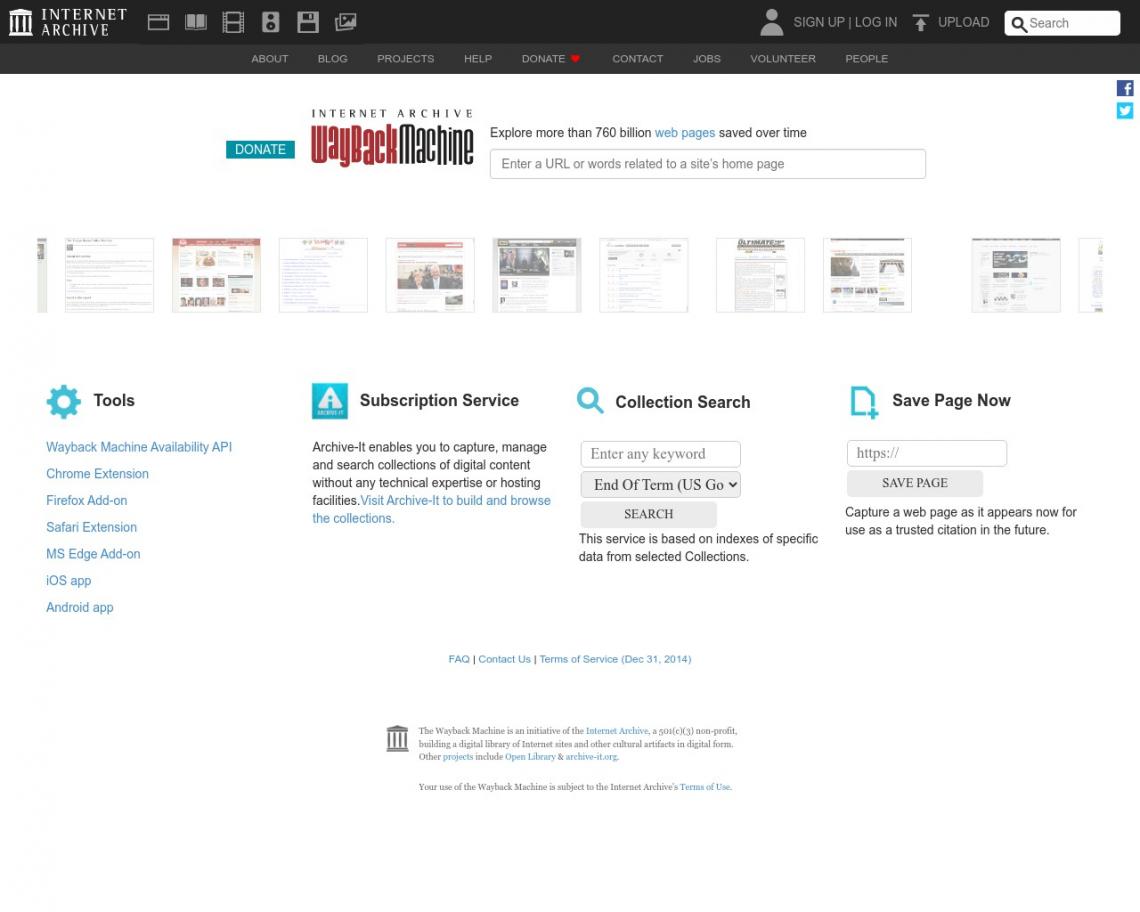This screenshot has height=912, width=1140.
Task: Open the Audio (speaker) section icon
Action: click(270, 23)
